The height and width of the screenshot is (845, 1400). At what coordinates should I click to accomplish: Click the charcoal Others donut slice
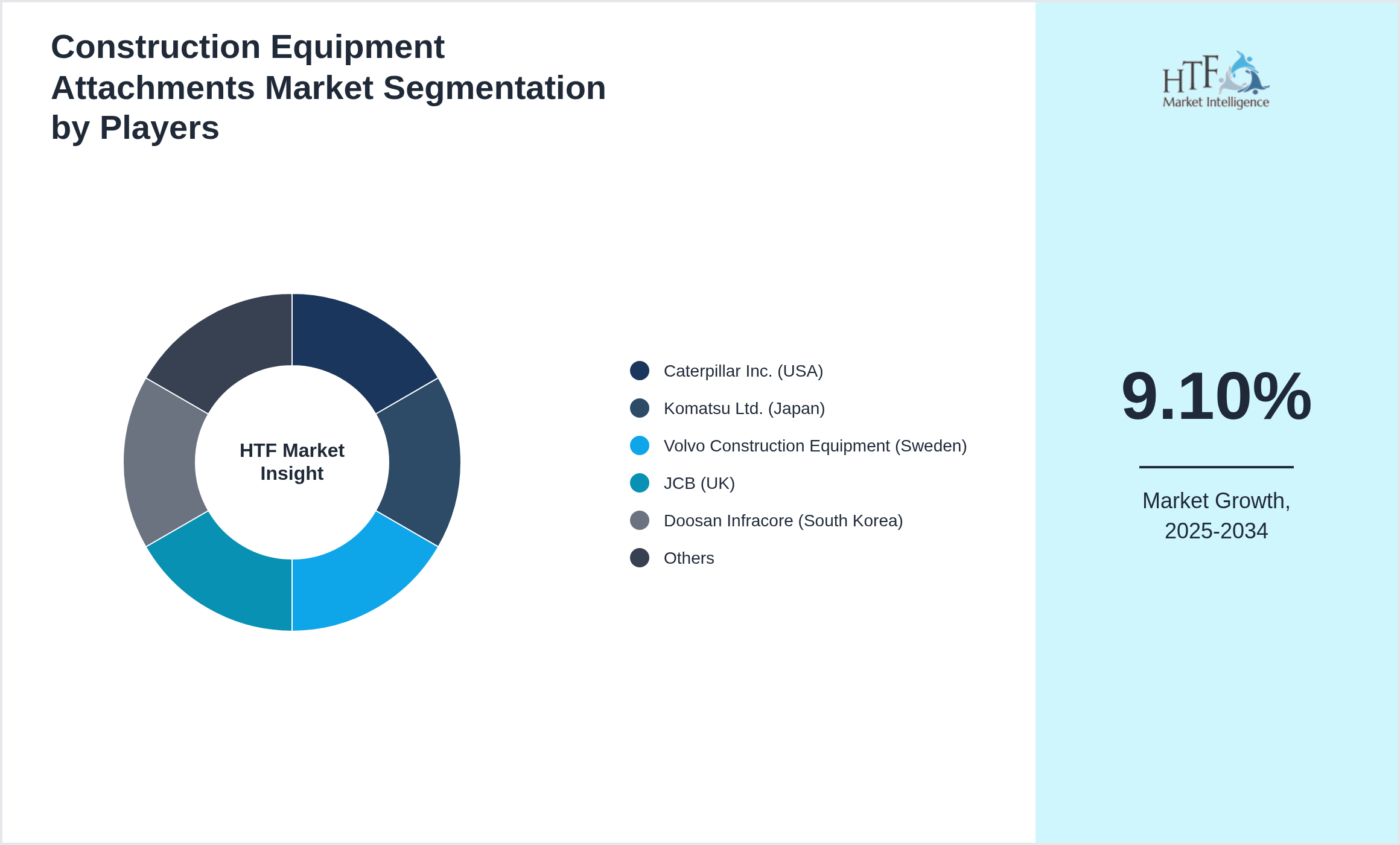[x=224, y=346]
